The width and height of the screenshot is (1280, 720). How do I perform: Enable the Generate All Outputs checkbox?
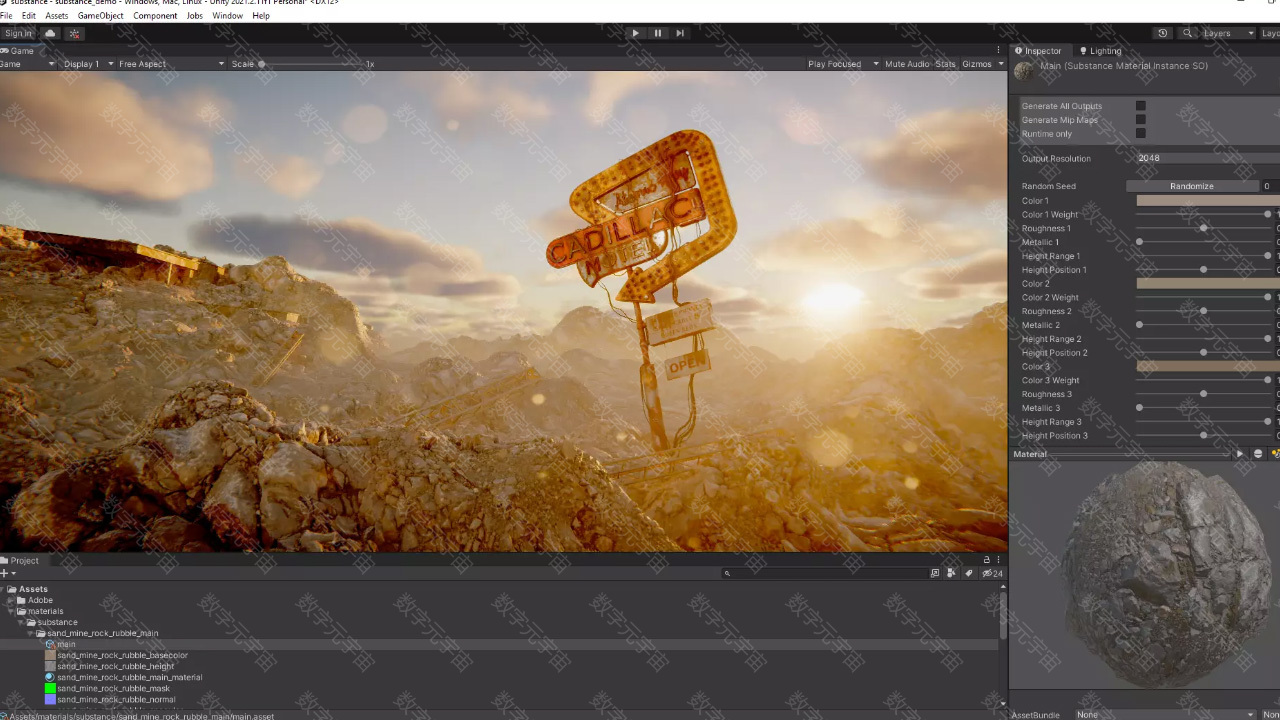pos(1140,106)
